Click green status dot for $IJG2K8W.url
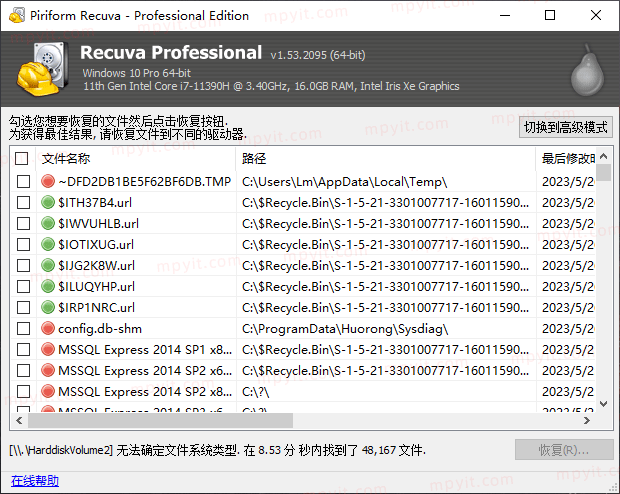The height and width of the screenshot is (494, 620). [x=48, y=265]
